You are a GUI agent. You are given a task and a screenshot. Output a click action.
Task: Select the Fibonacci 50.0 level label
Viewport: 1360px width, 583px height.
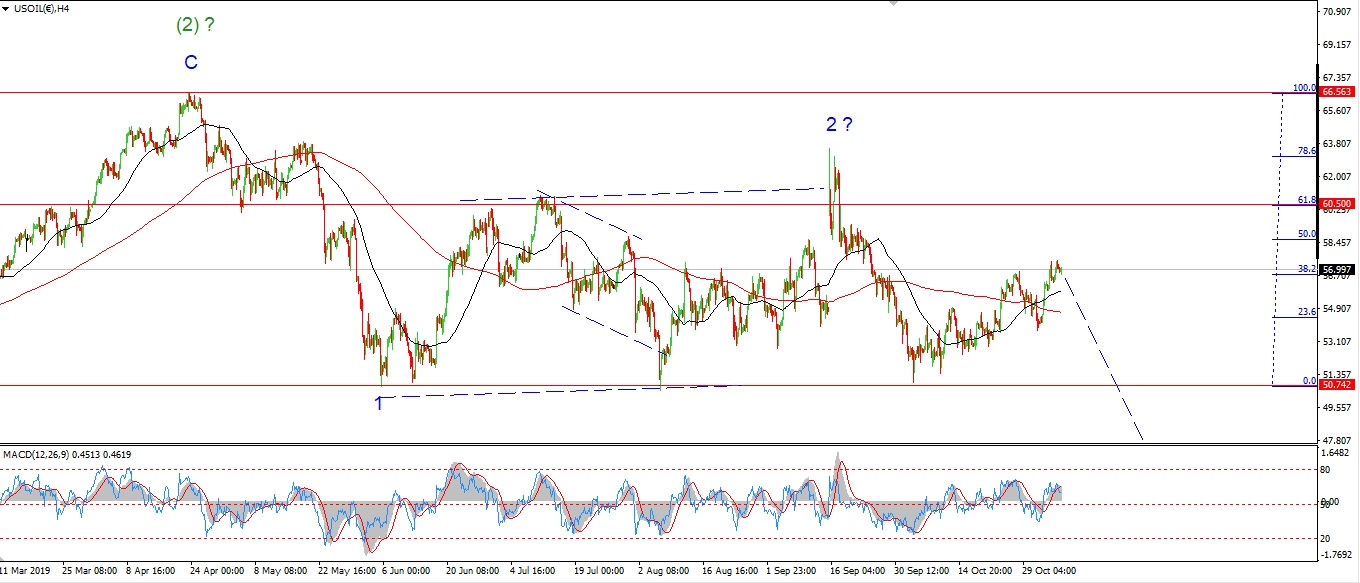(x=1306, y=234)
